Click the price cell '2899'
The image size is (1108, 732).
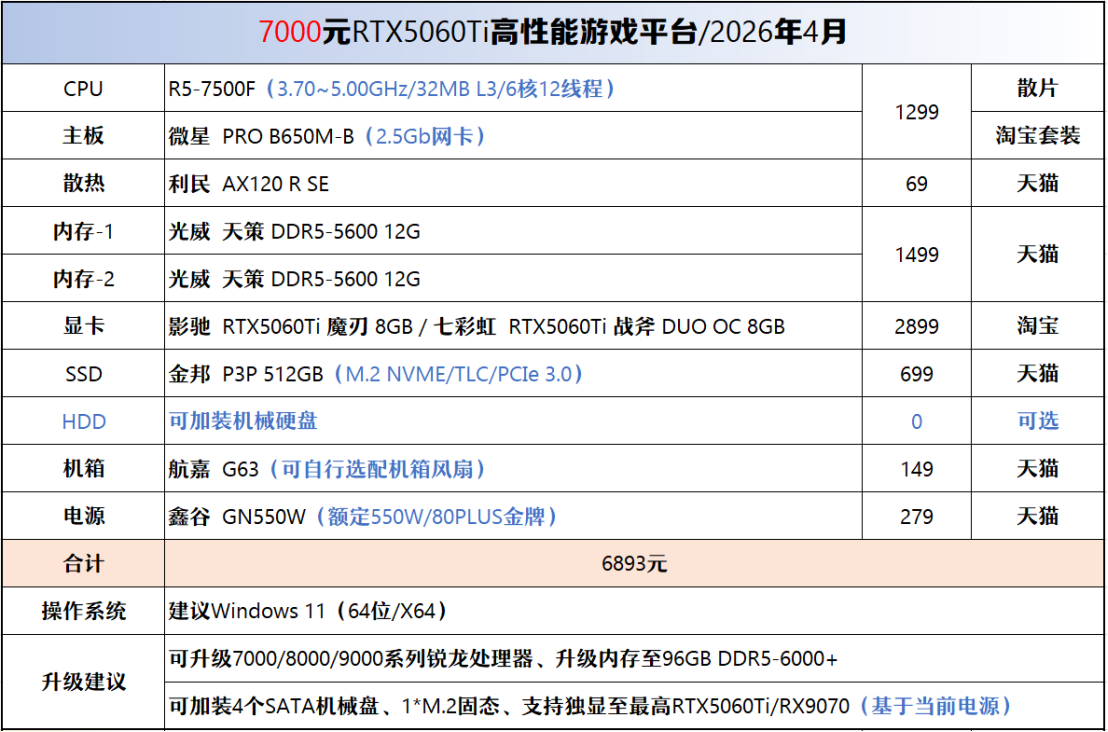point(917,326)
